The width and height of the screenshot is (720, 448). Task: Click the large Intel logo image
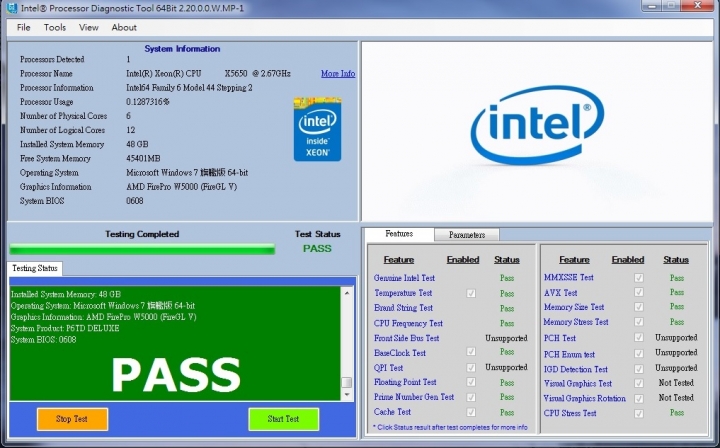point(537,125)
